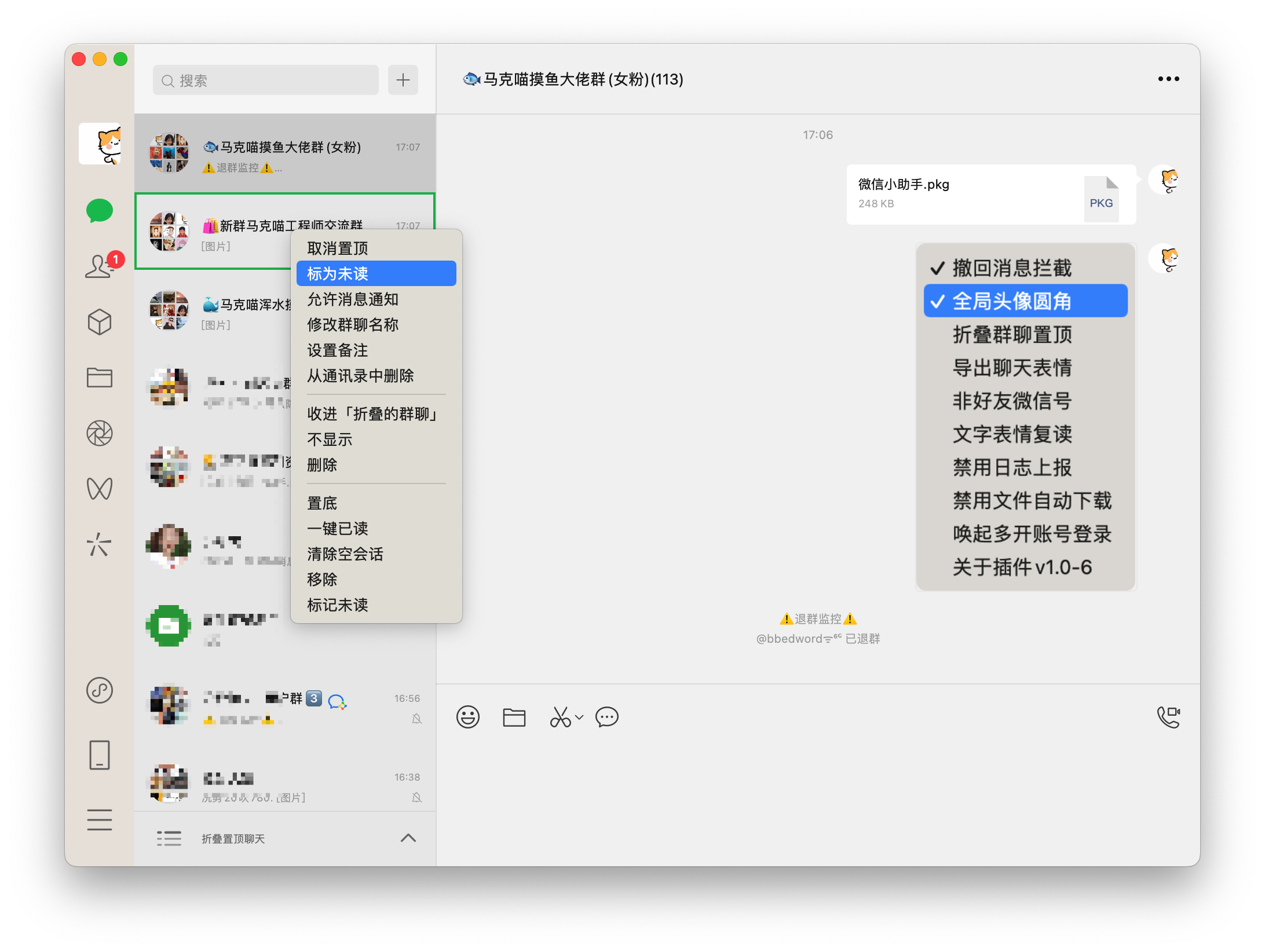Expand screenshot scissors dropdown arrow

click(579, 717)
